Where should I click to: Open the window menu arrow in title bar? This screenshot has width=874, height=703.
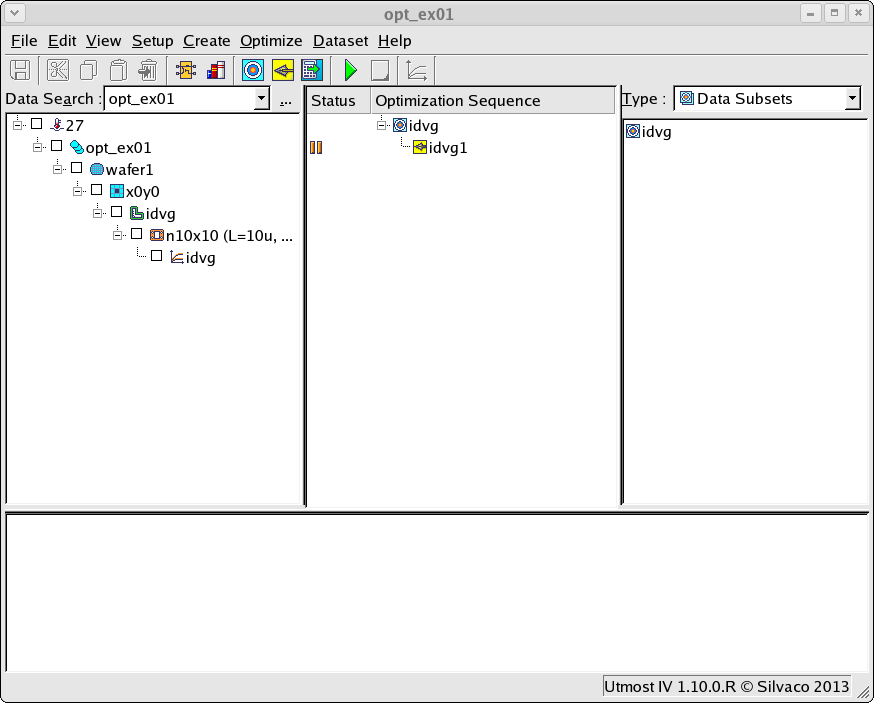(x=15, y=13)
